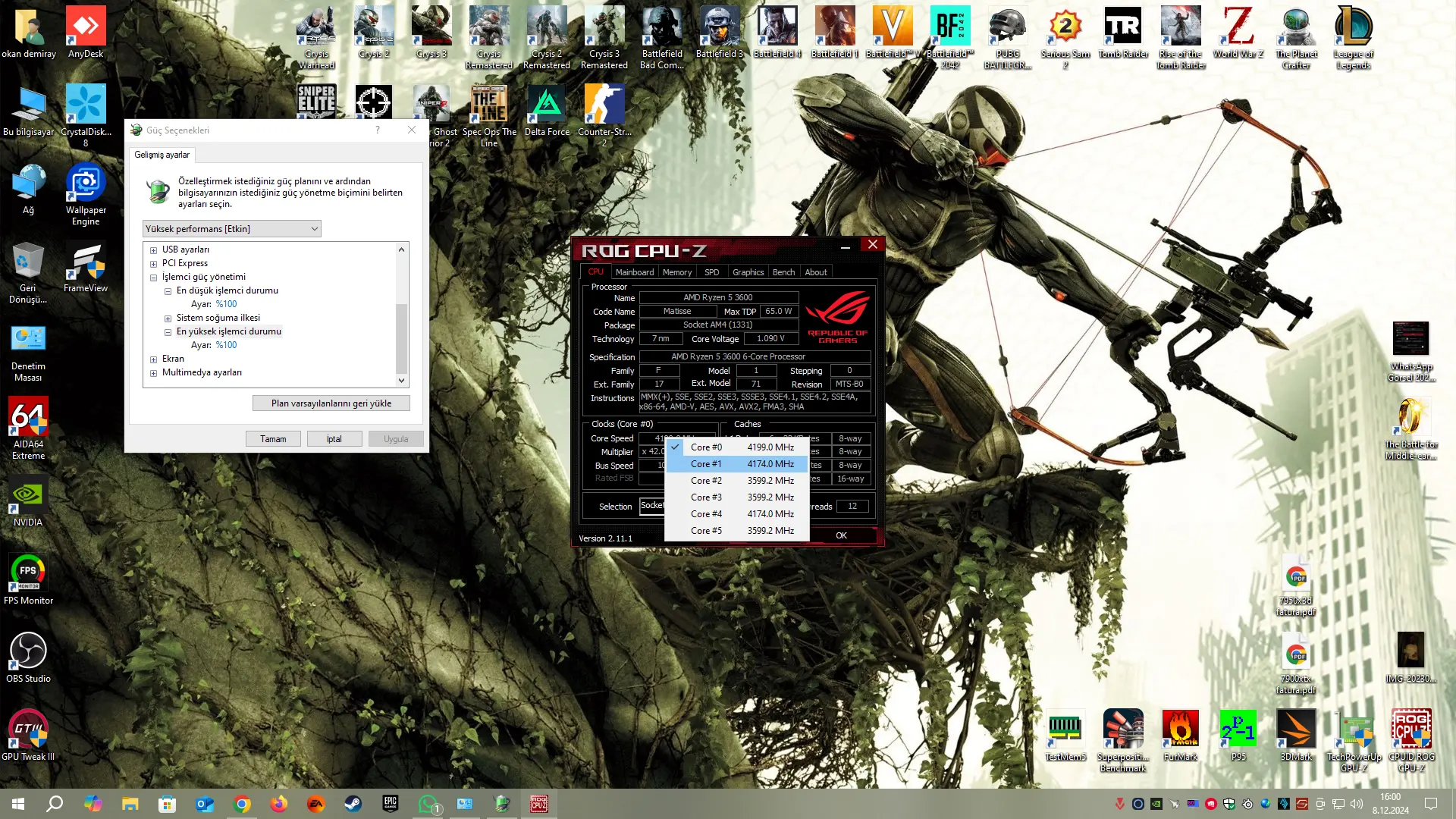Launch FurMark from the desktop
This screenshot has width=1456, height=819.
click(1181, 736)
